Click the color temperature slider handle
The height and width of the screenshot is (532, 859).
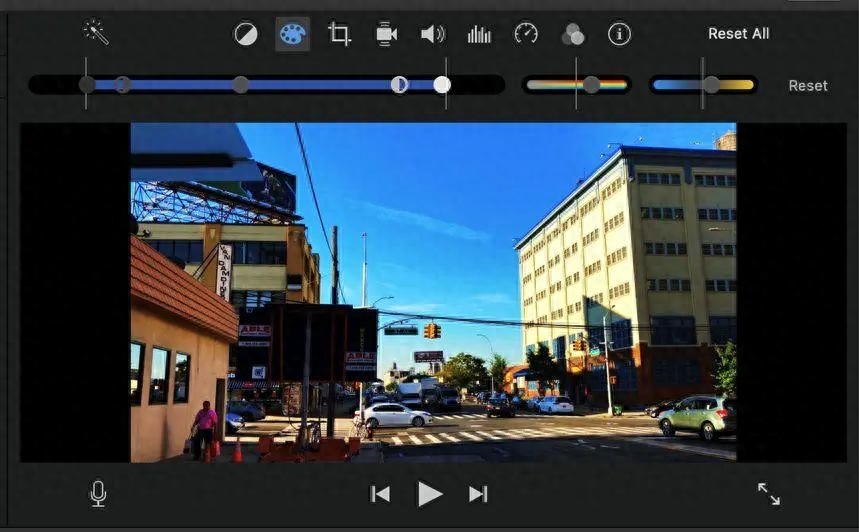(711, 84)
